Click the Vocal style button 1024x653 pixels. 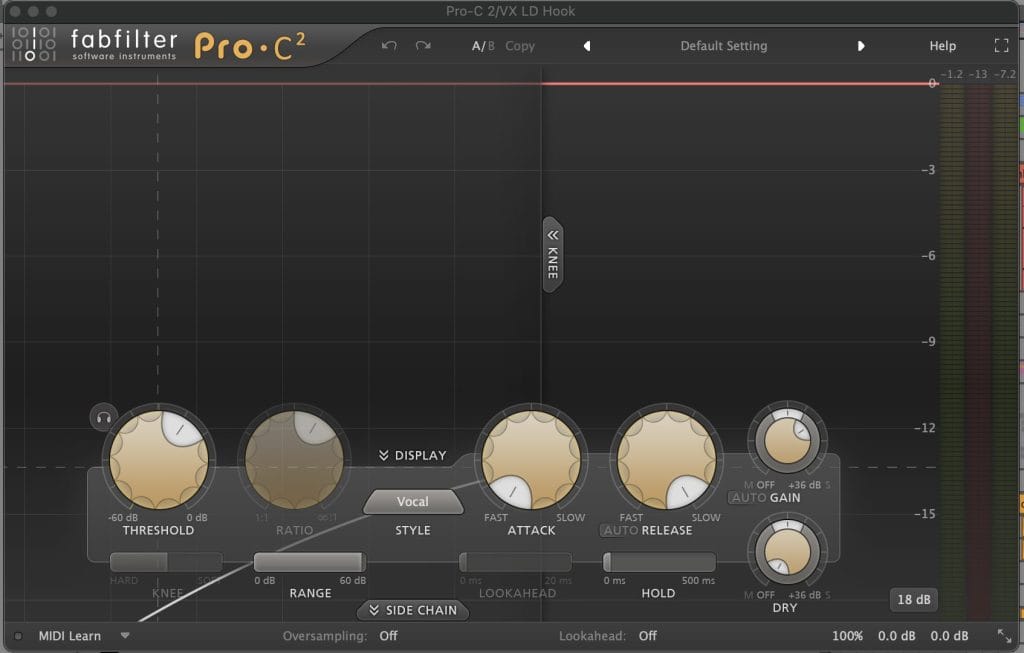[413, 502]
